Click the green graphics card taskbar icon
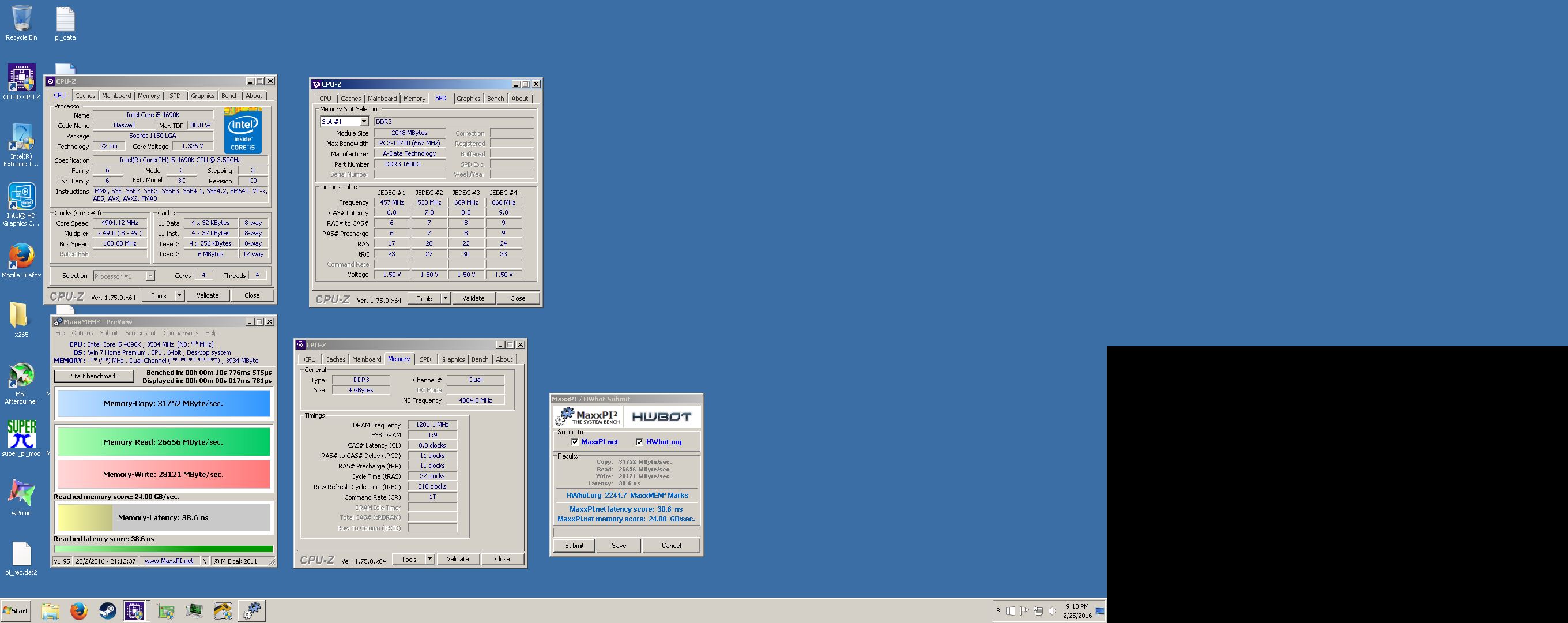The height and width of the screenshot is (623, 1568). pyautogui.click(x=165, y=611)
